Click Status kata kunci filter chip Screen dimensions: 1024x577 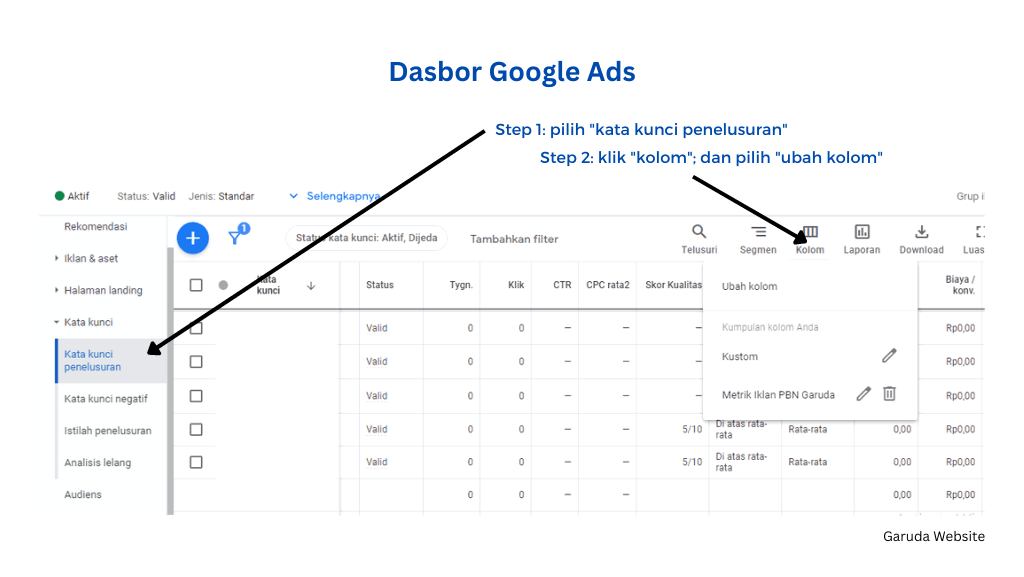click(366, 238)
